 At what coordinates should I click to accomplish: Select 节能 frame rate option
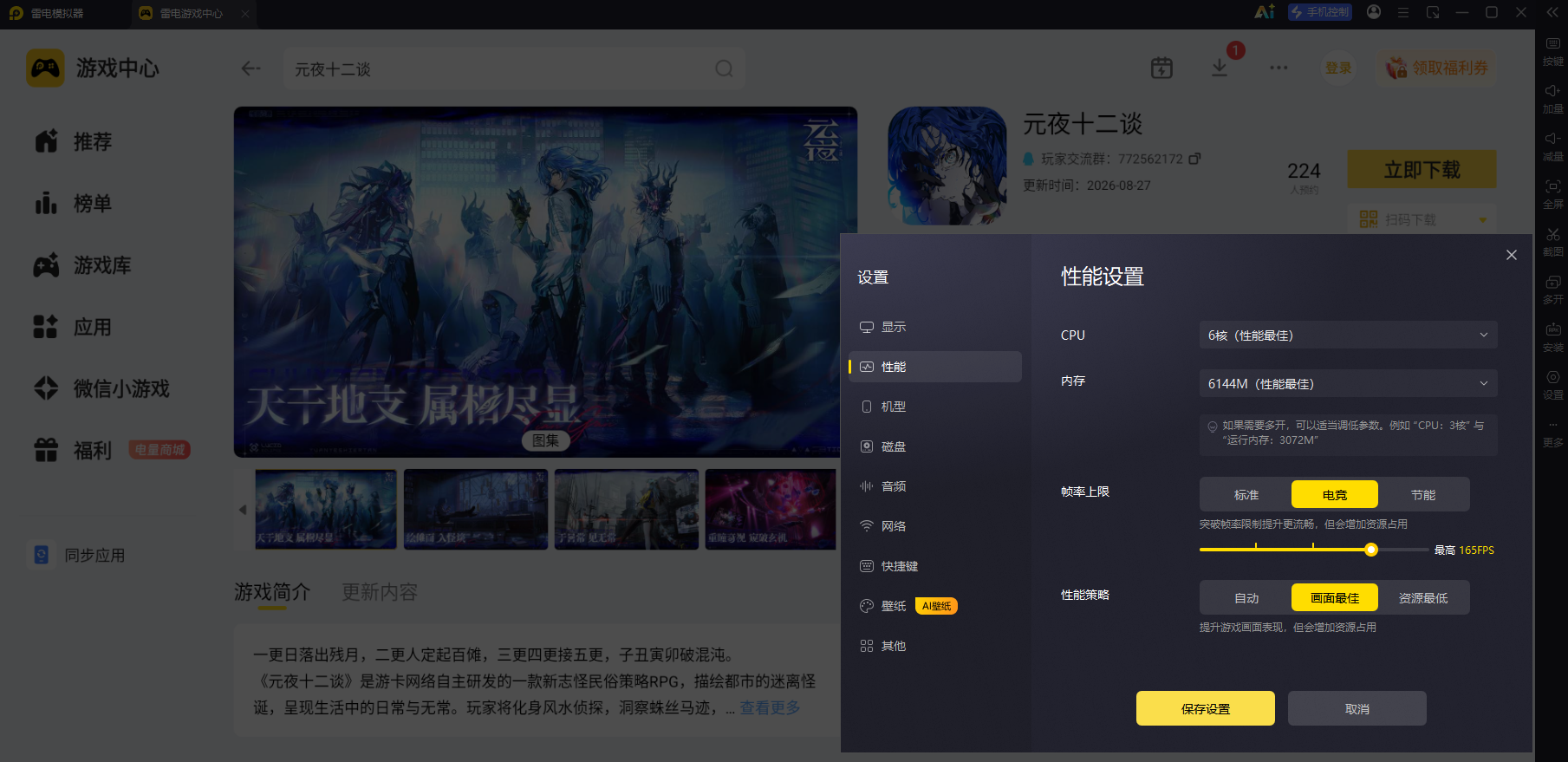(x=1423, y=494)
